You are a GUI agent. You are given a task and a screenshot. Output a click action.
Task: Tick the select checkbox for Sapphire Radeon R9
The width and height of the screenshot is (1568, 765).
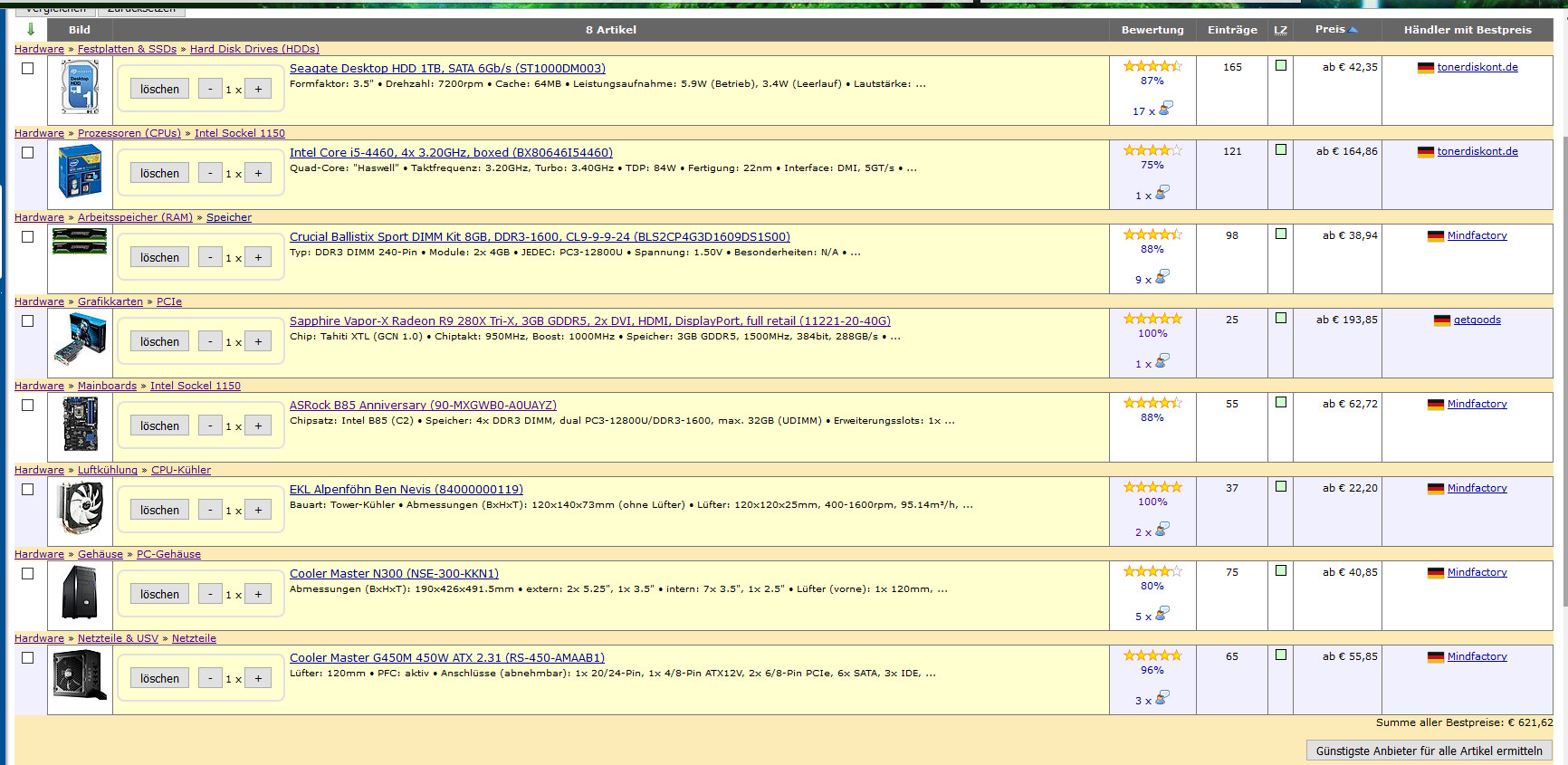tap(28, 320)
